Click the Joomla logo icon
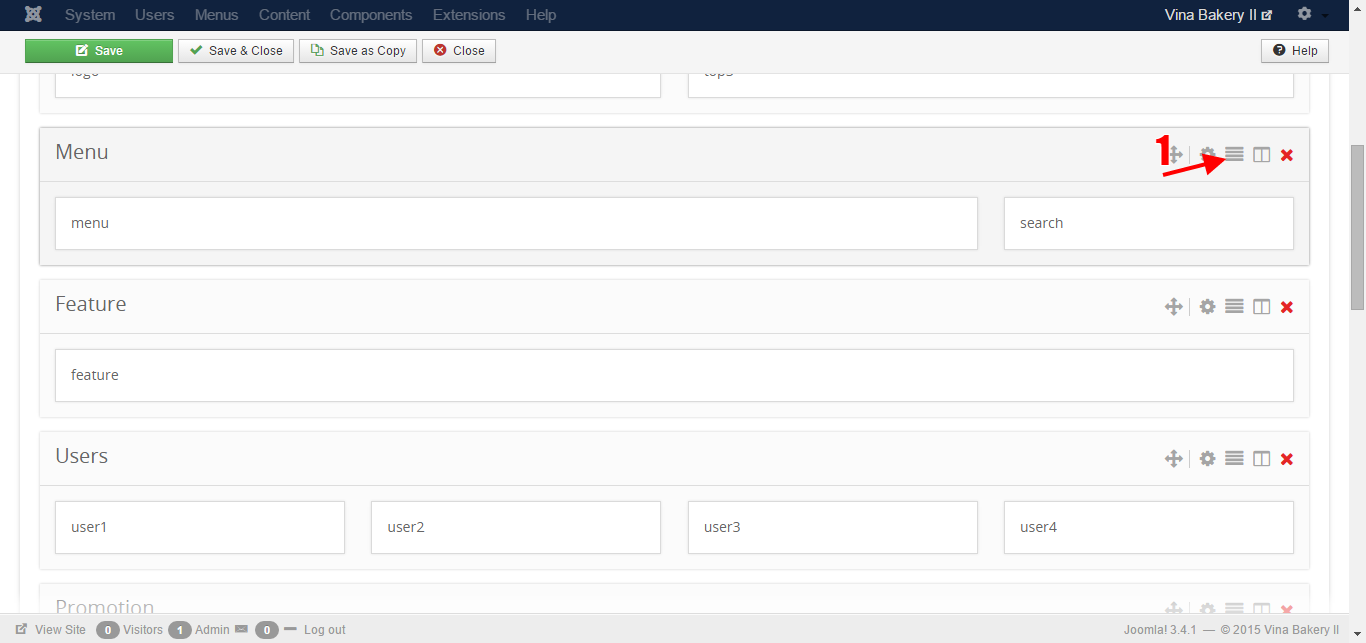The height and width of the screenshot is (643, 1366). tap(33, 15)
